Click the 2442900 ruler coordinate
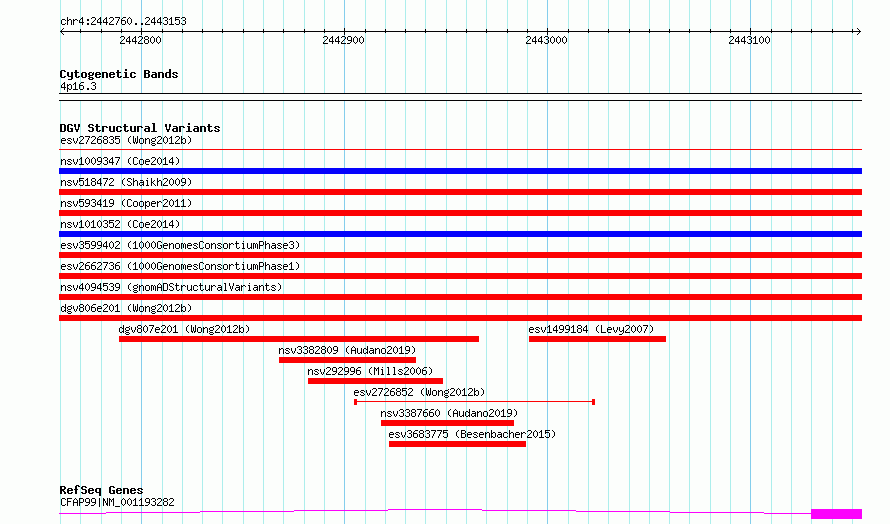The image size is (890, 524). coord(343,40)
